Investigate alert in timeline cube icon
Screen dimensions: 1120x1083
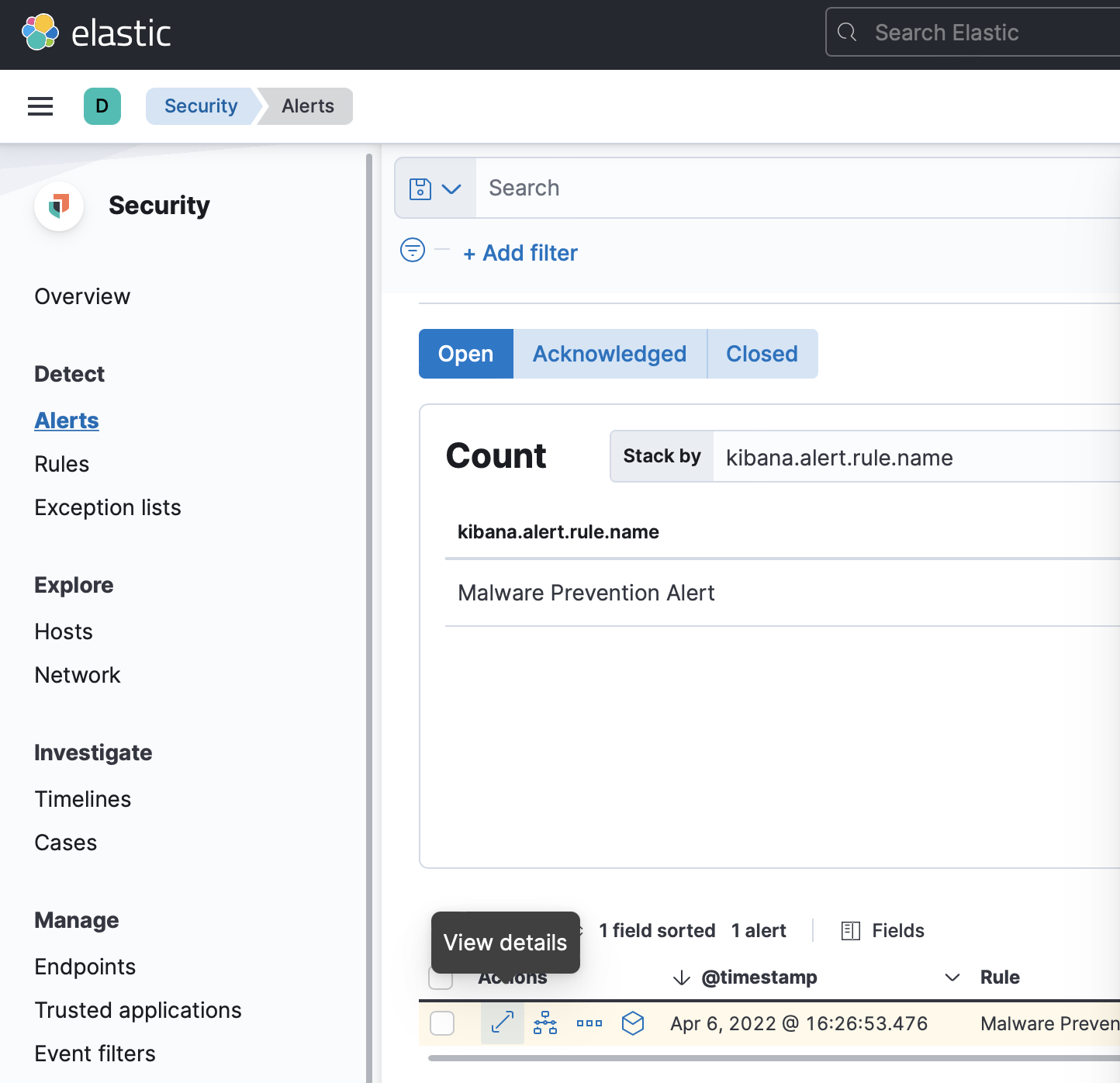click(633, 1022)
